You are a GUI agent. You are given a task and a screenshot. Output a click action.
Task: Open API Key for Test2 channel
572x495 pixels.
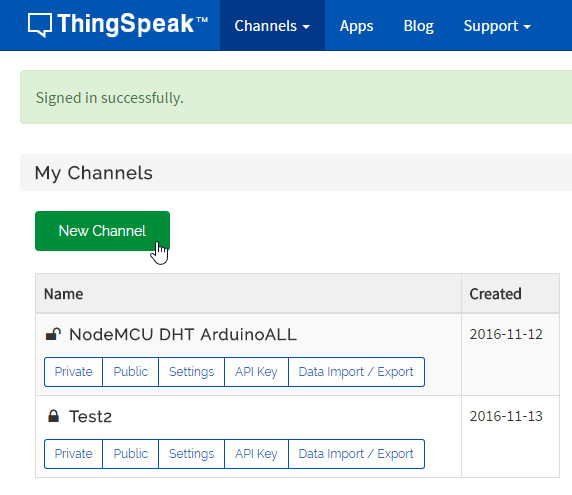(256, 454)
